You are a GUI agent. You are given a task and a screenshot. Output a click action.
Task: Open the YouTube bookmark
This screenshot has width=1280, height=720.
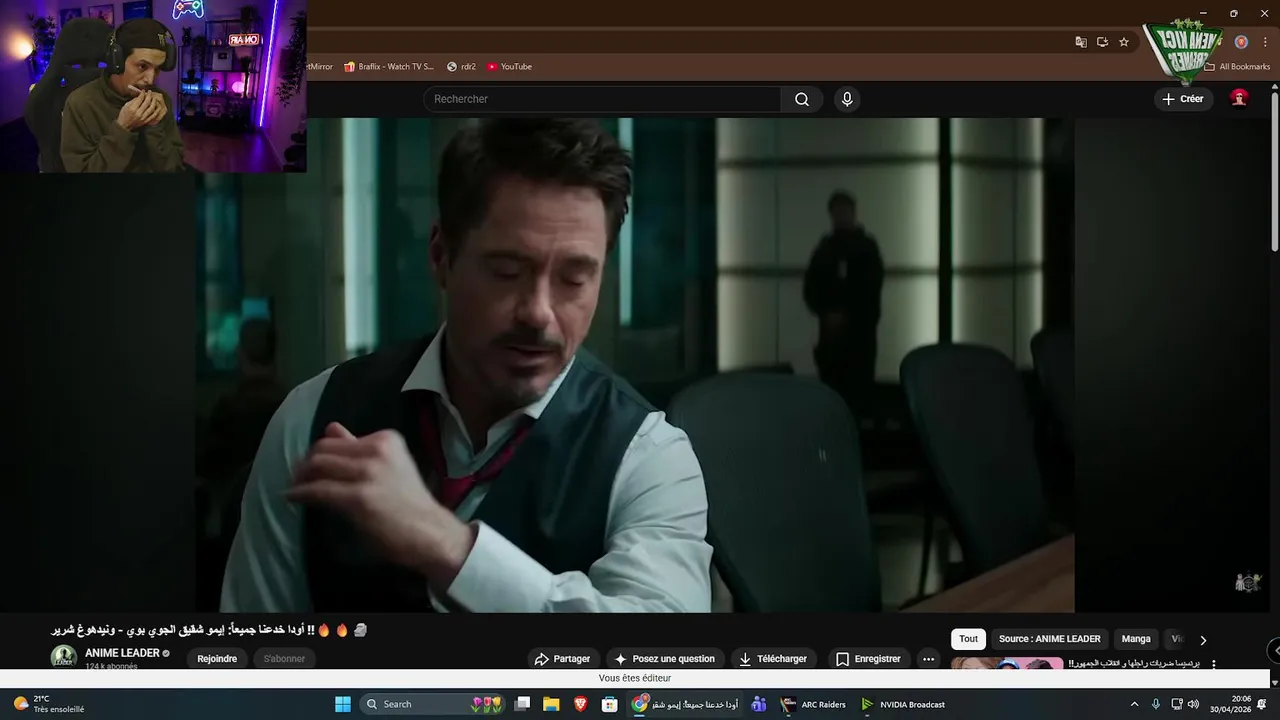[509, 67]
